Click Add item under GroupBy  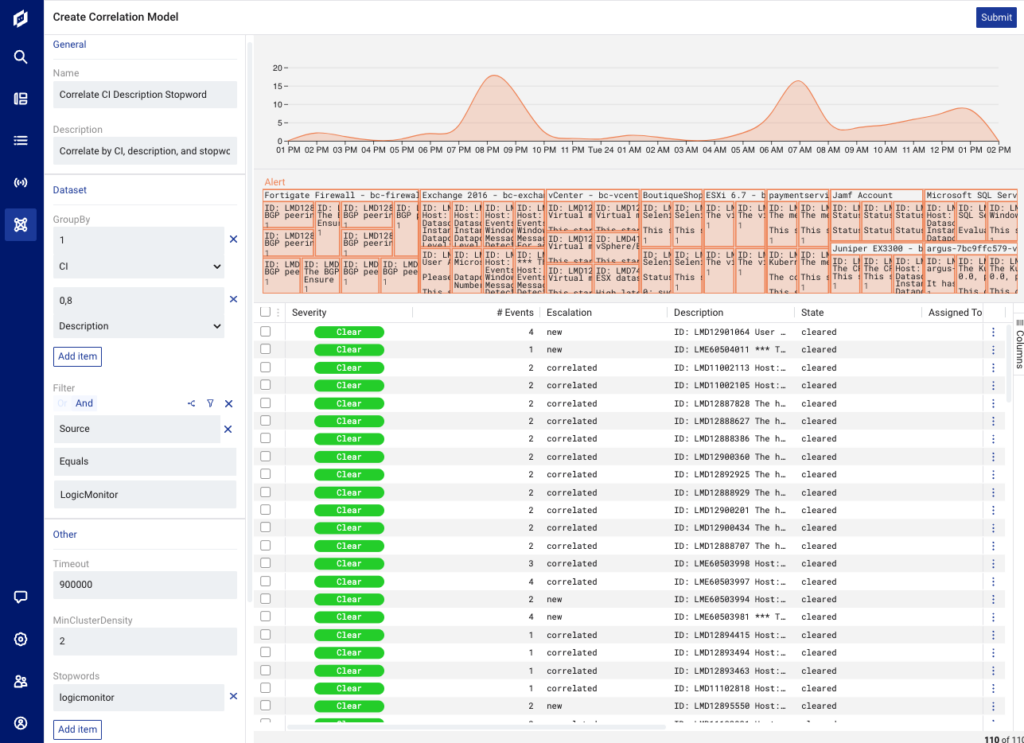78,356
